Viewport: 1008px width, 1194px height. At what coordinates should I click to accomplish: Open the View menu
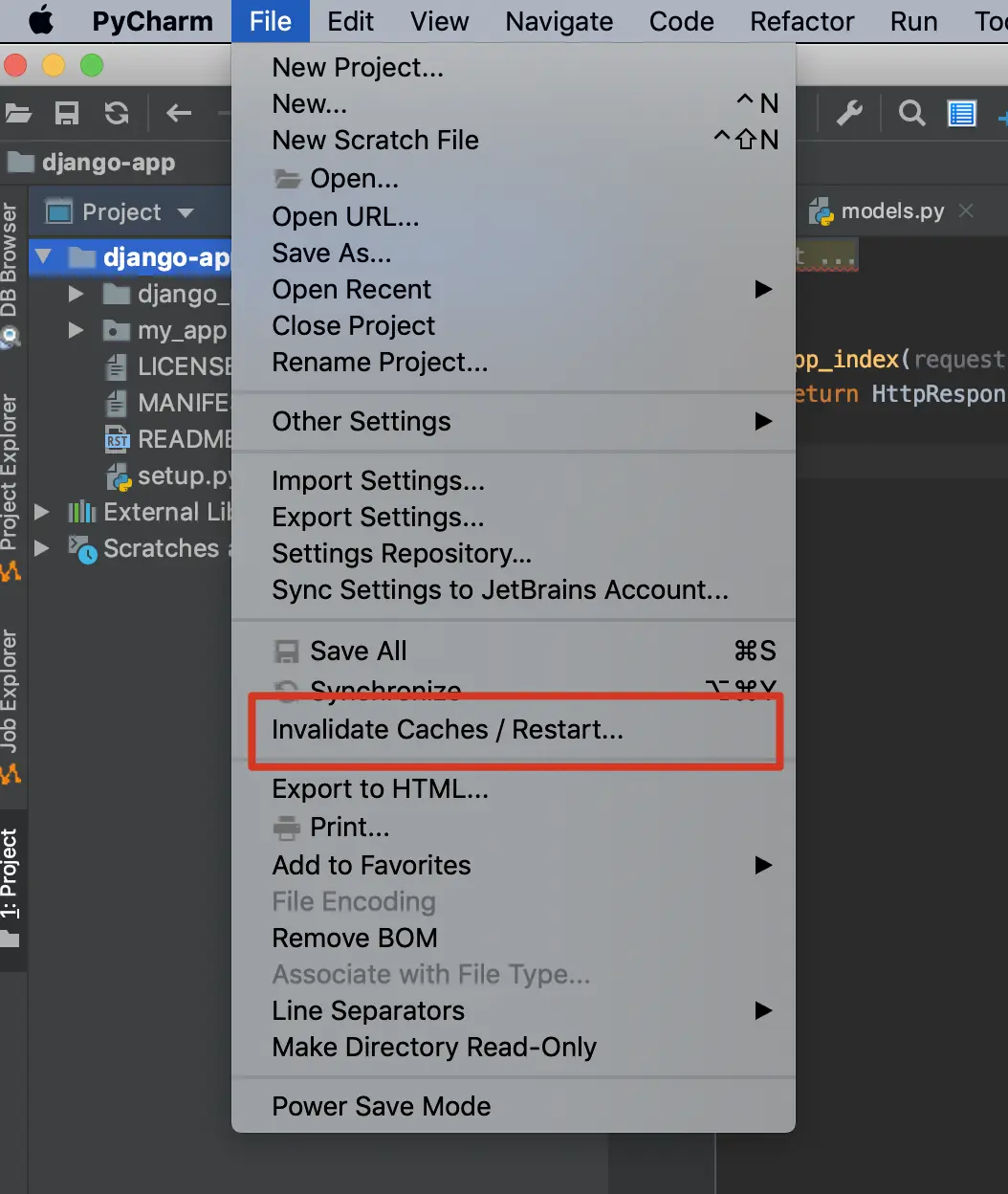[440, 21]
